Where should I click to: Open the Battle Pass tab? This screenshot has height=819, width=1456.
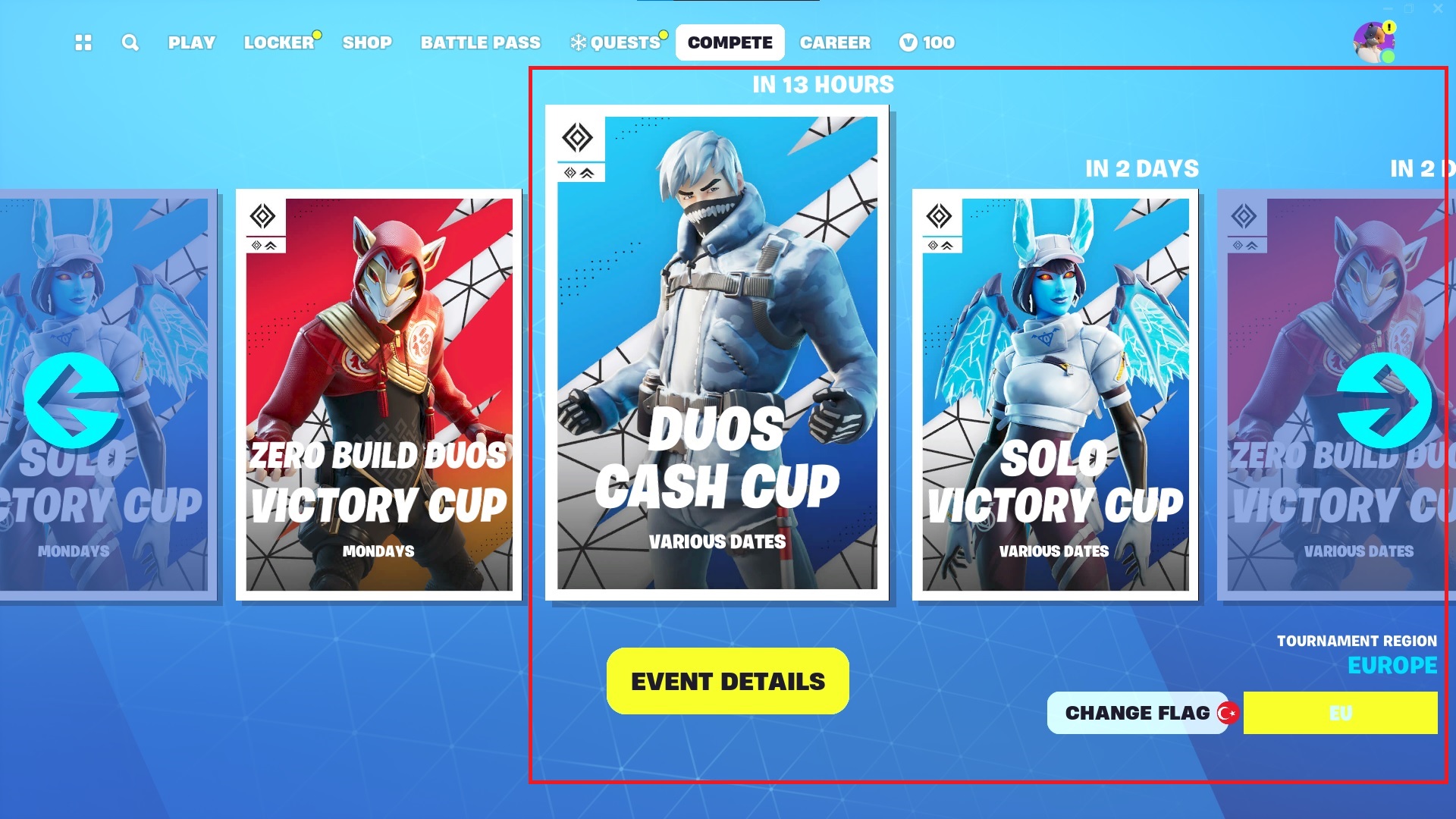coord(481,42)
